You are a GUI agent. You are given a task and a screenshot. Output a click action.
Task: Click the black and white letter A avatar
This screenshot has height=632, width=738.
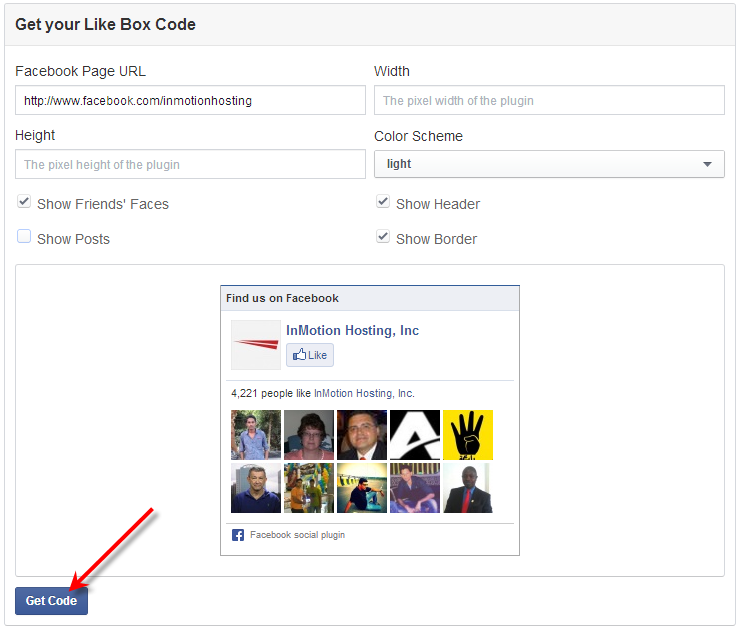click(415, 435)
